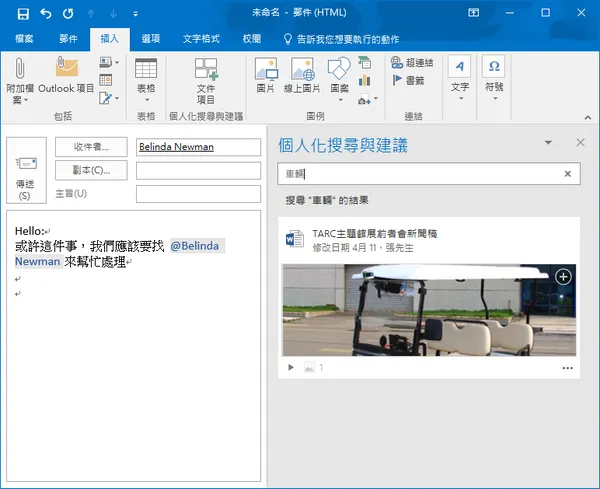600x489 pixels.
Task: Close the 個人化搜尋與建議 pane
Action: (x=580, y=142)
